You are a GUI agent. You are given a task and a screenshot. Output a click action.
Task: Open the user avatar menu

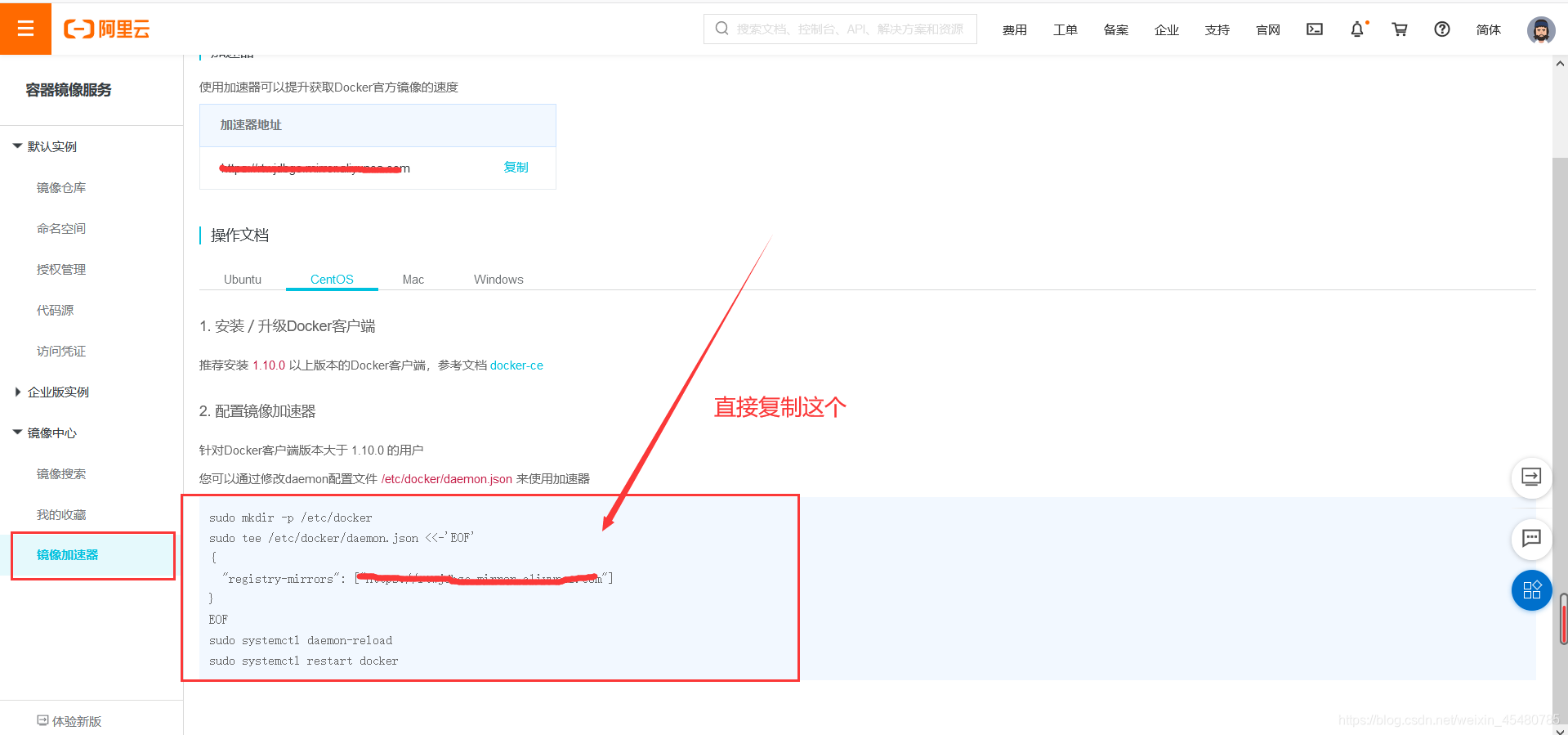(1541, 30)
